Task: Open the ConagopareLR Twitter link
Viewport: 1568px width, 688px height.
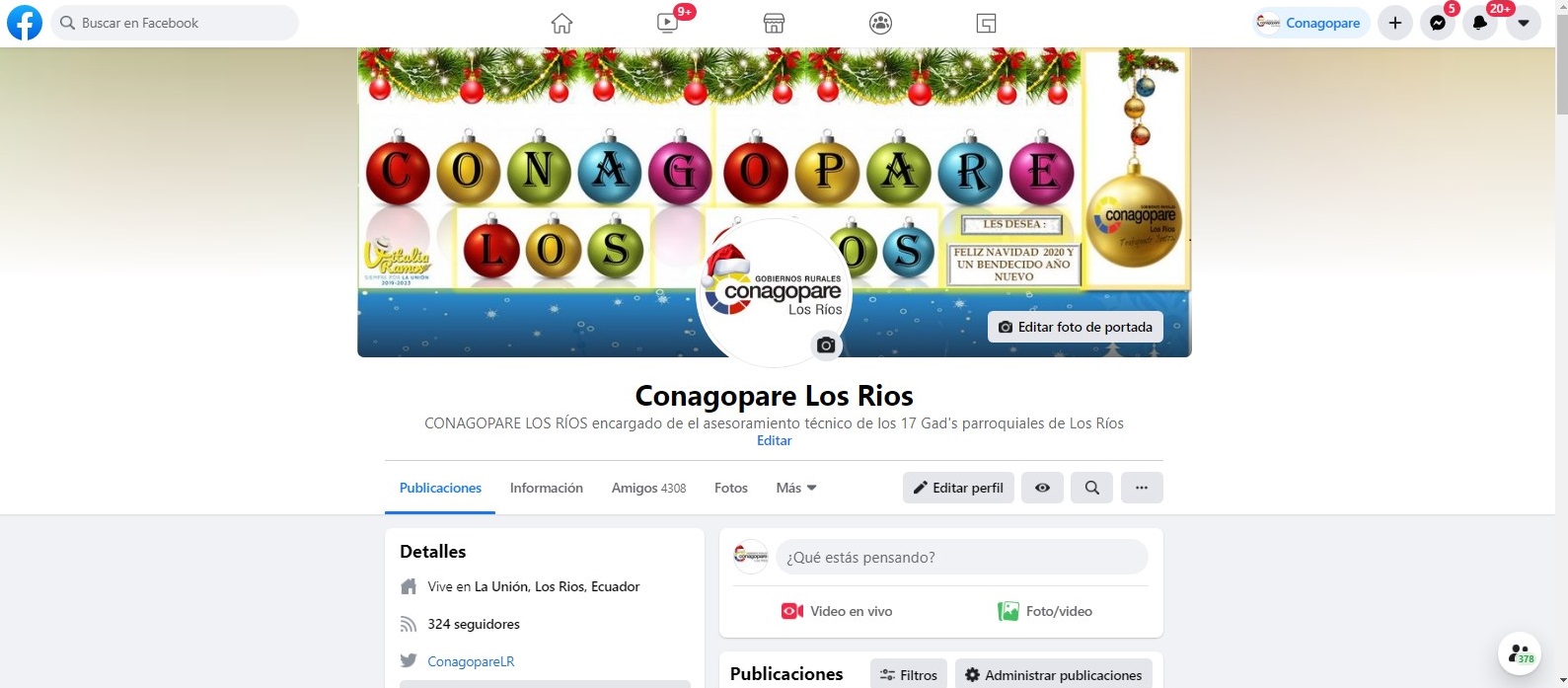Action: coord(471,661)
